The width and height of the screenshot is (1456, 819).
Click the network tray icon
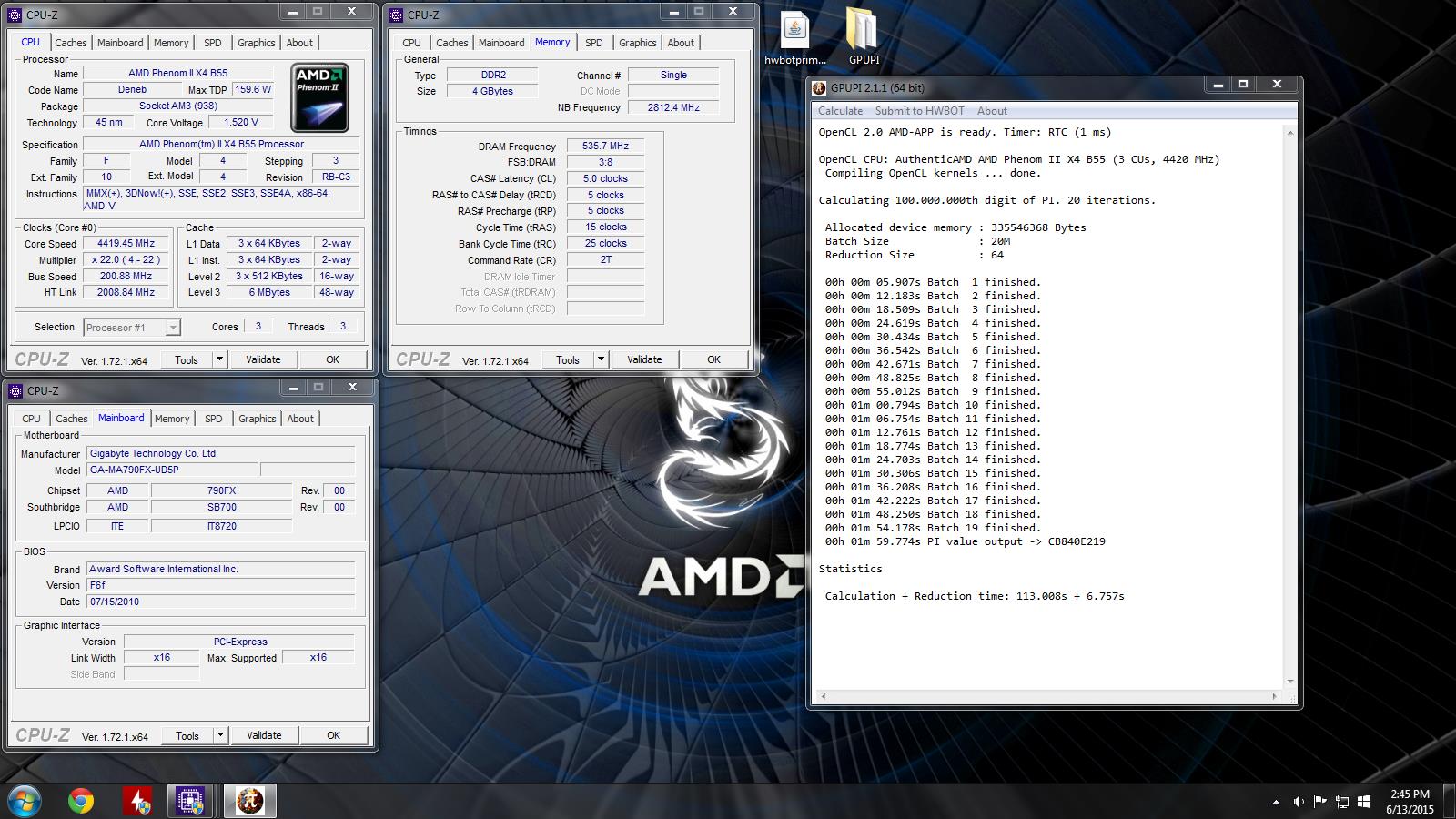[x=1342, y=802]
